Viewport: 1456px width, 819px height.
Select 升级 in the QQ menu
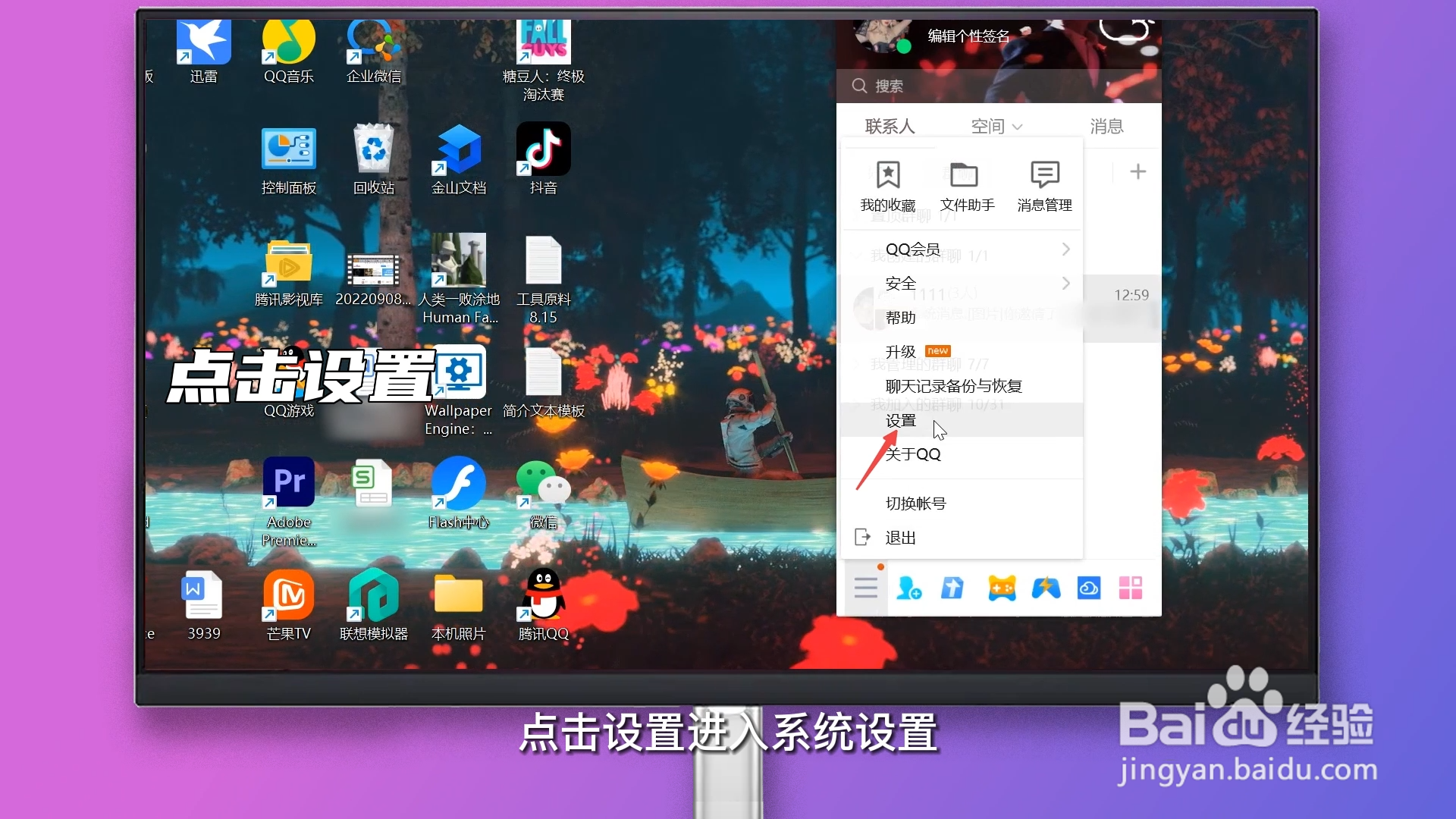click(x=962, y=351)
